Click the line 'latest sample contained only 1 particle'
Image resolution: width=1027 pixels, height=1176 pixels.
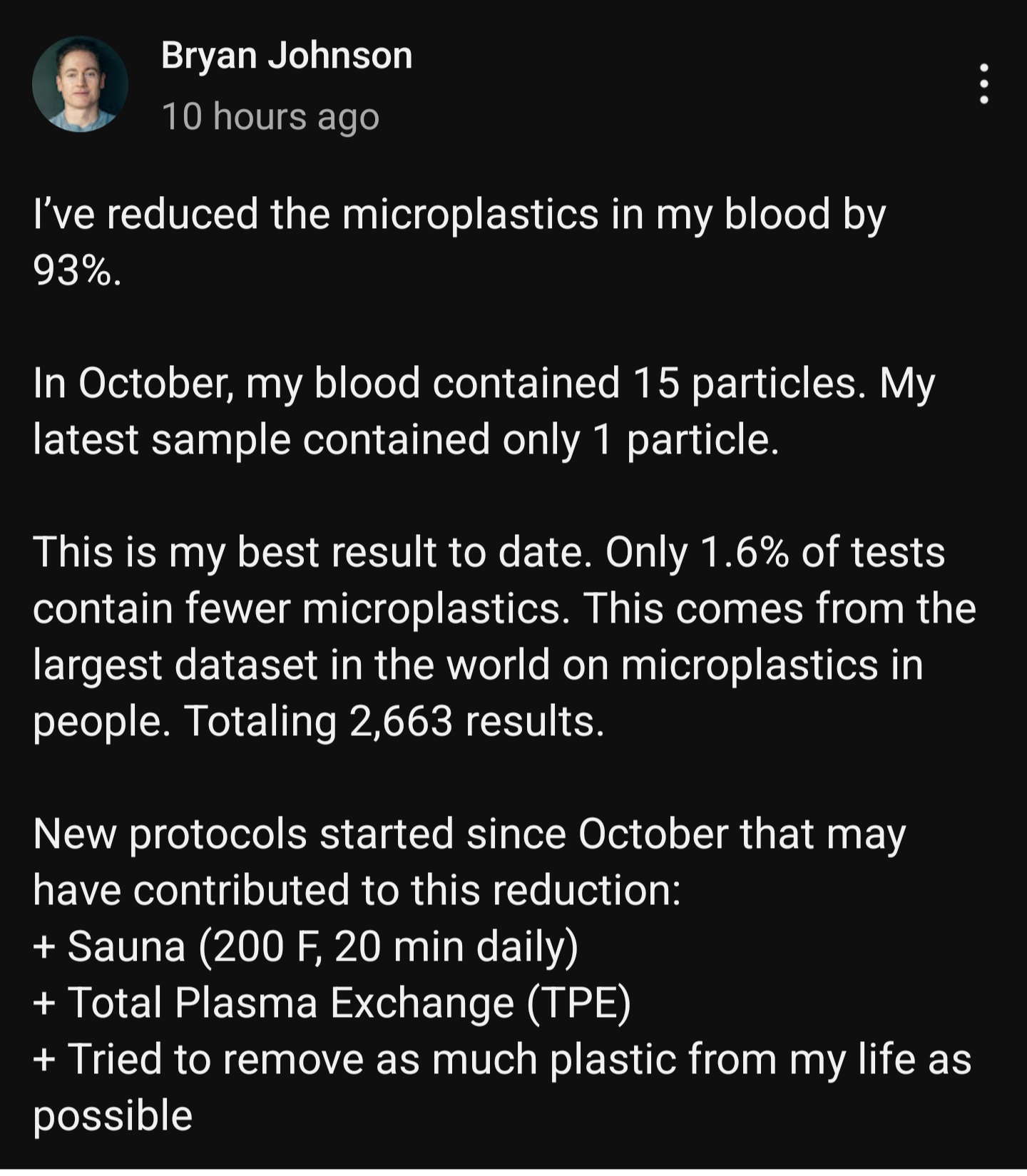tap(406, 440)
